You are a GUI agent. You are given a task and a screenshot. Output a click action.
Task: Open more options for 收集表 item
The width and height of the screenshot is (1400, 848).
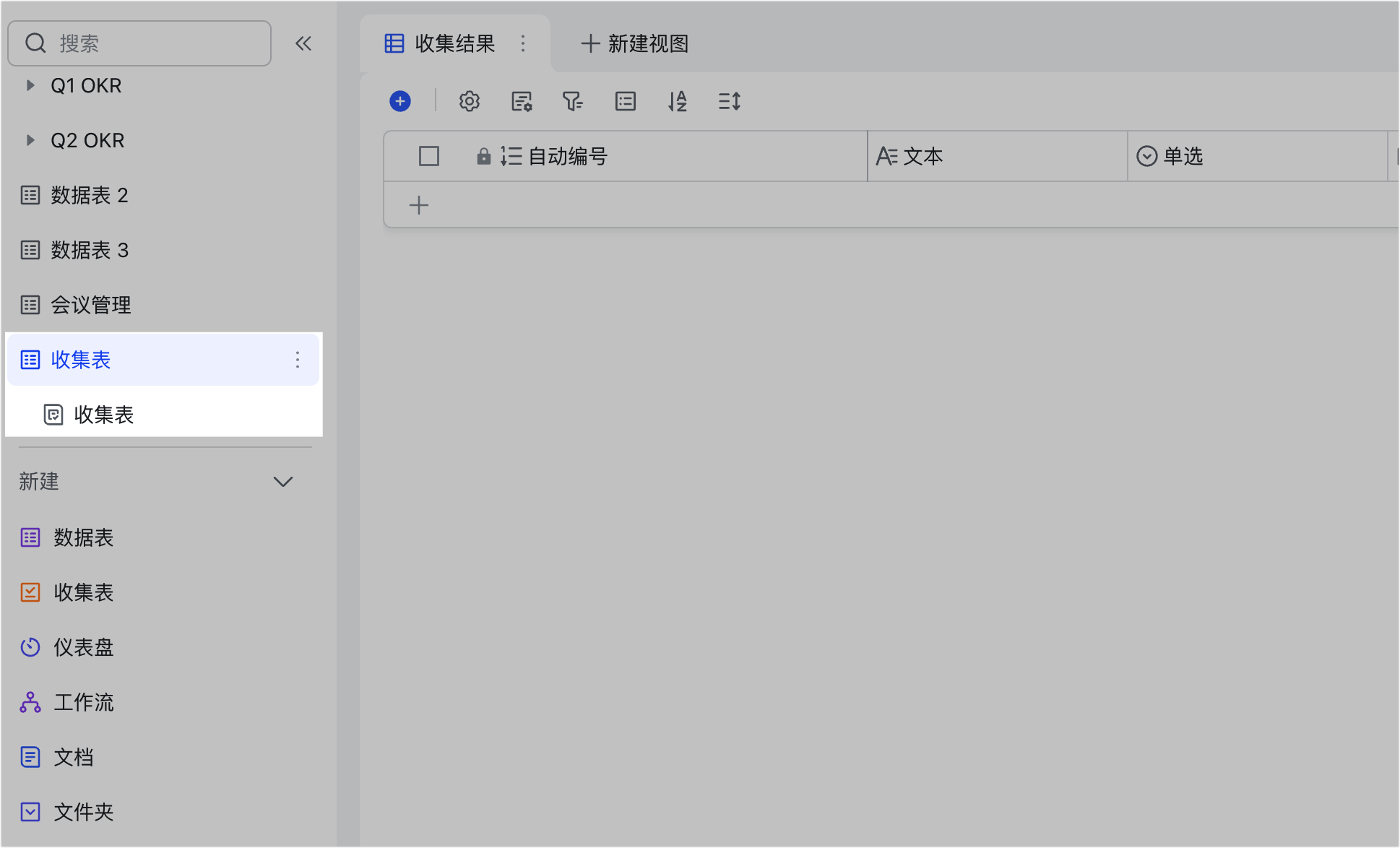[x=298, y=360]
